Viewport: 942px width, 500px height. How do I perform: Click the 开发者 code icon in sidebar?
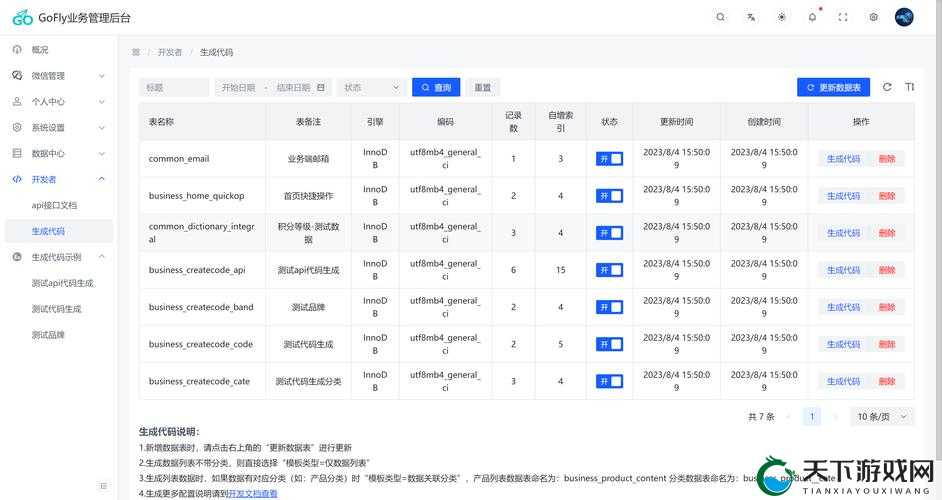pyautogui.click(x=17, y=179)
